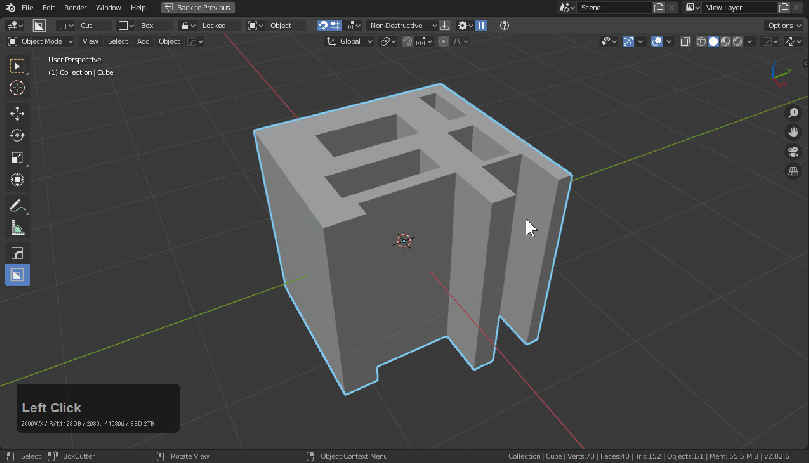The width and height of the screenshot is (809, 463).
Task: Click the camera view icon
Action: tap(793, 153)
